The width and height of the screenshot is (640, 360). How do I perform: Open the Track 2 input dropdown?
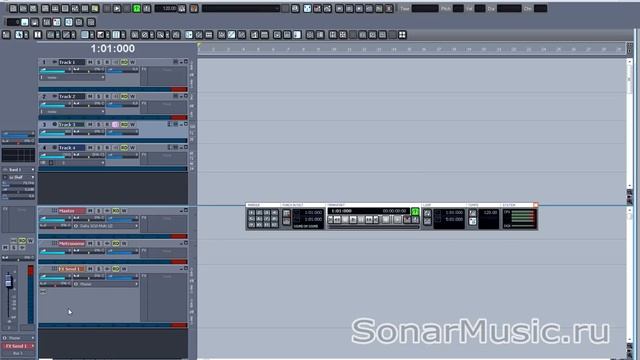[x=72, y=111]
